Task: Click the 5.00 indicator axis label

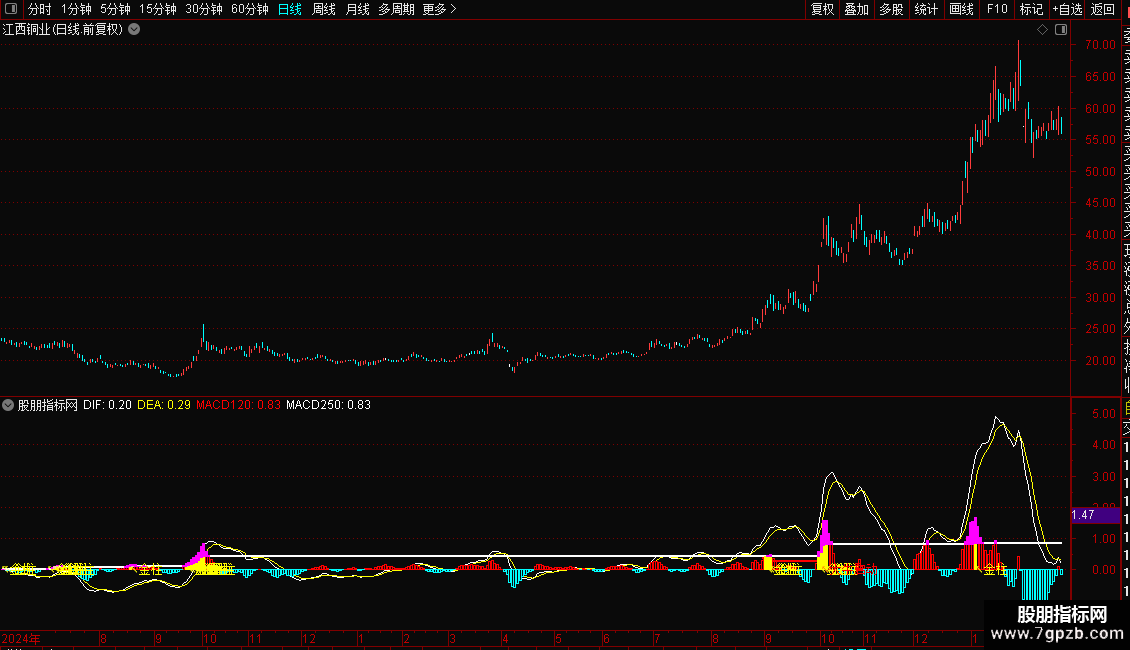Action: [x=1104, y=414]
